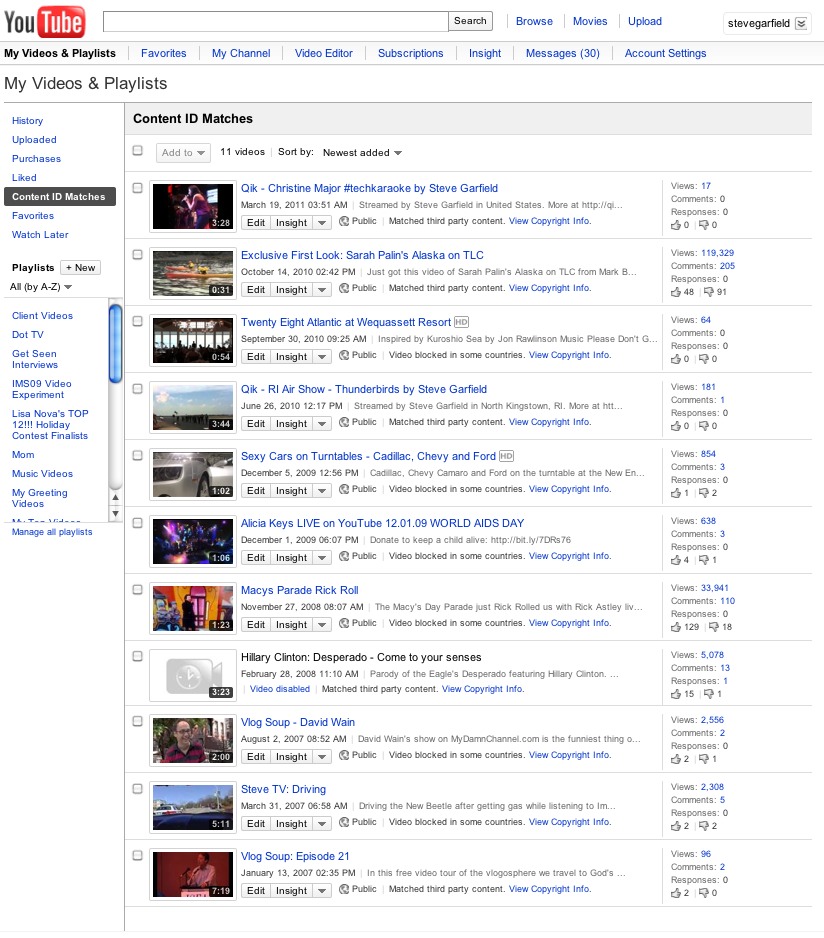Open View Copyright Info for Hillary Clinton video
Screen dimensions: 824x938
(x=483, y=689)
